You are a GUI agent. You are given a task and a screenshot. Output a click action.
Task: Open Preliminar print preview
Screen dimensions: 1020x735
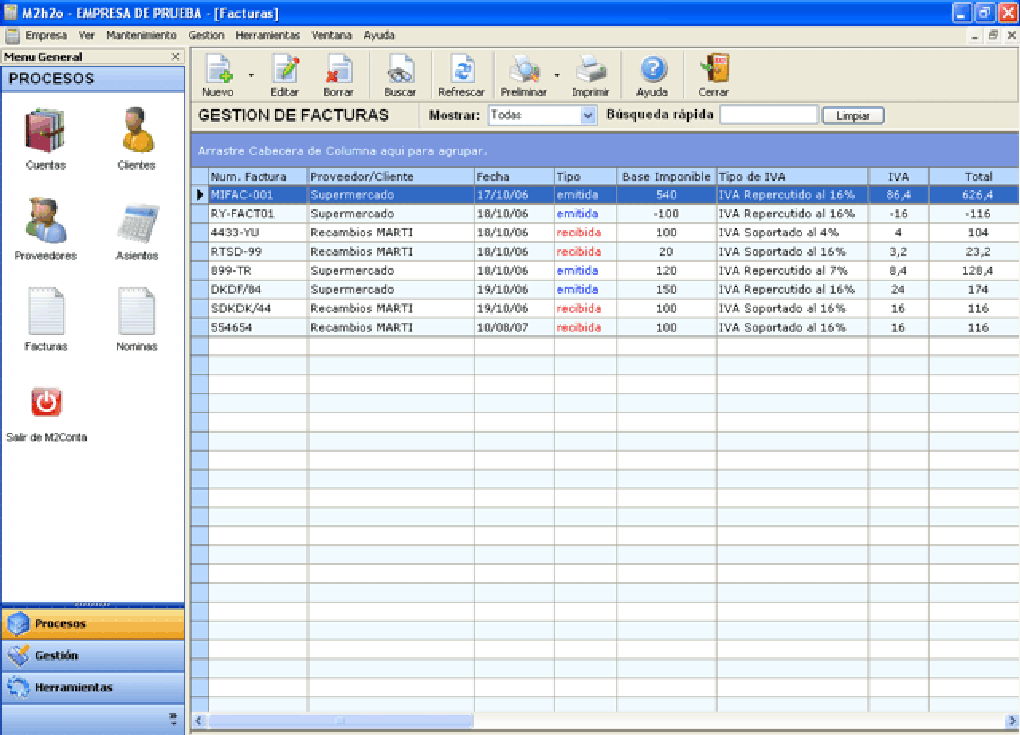click(x=524, y=75)
